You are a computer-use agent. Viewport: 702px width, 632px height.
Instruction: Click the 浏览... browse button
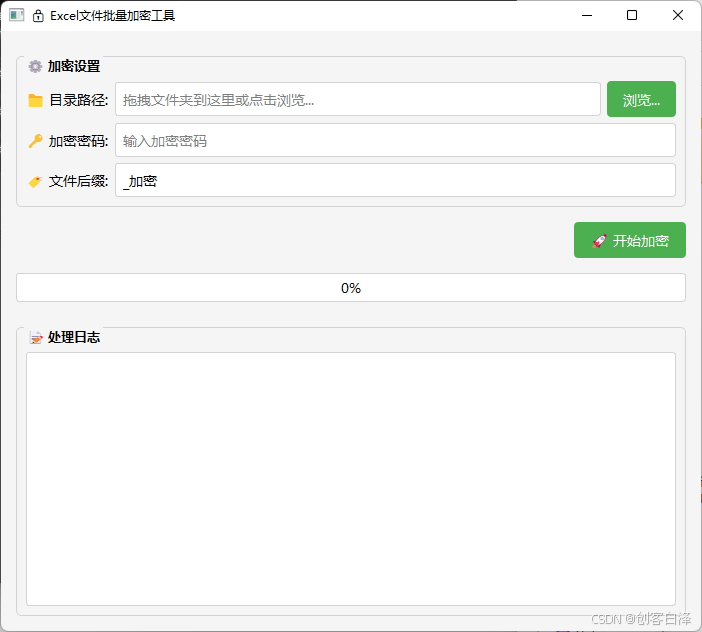(641, 99)
